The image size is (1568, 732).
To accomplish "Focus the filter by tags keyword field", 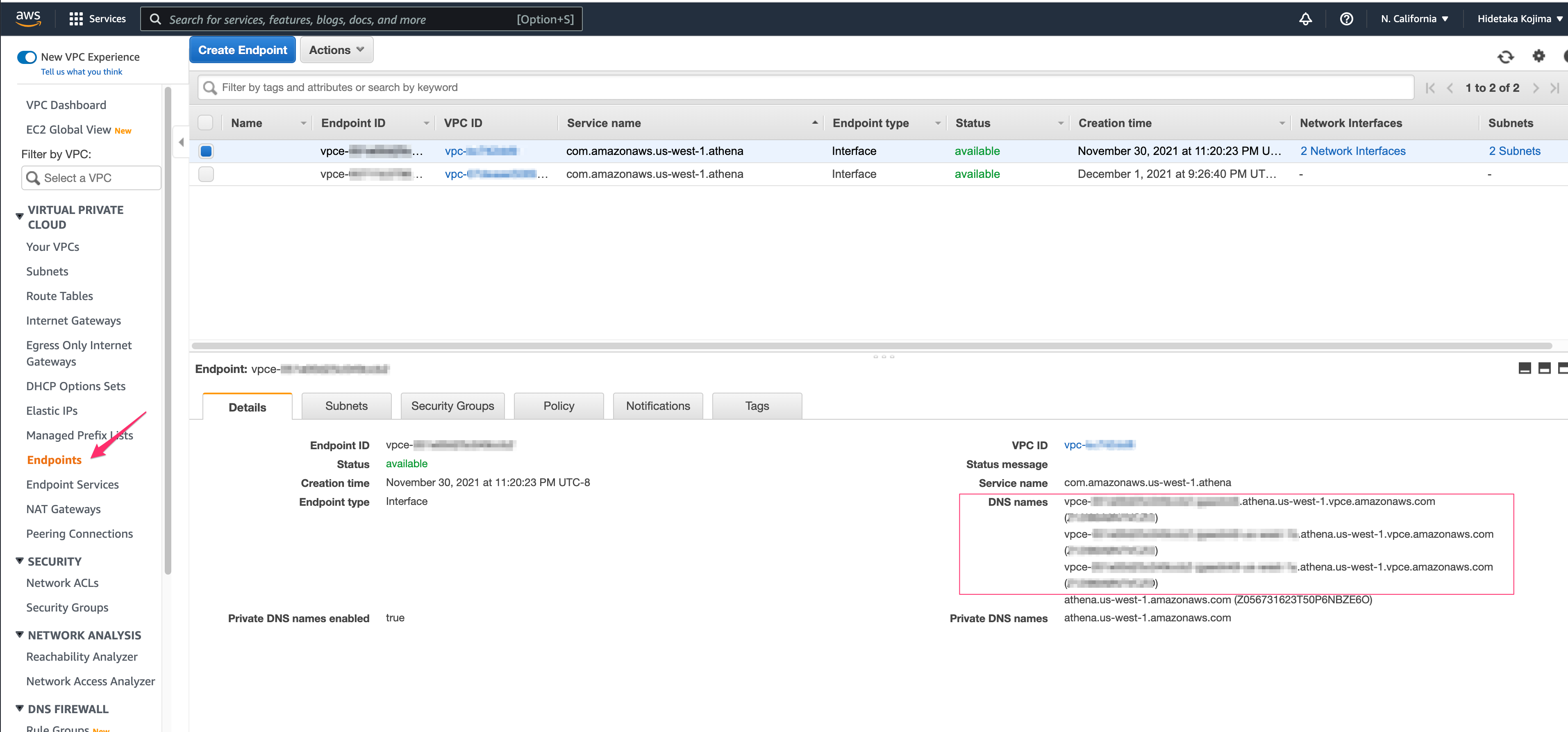I will (805, 88).
